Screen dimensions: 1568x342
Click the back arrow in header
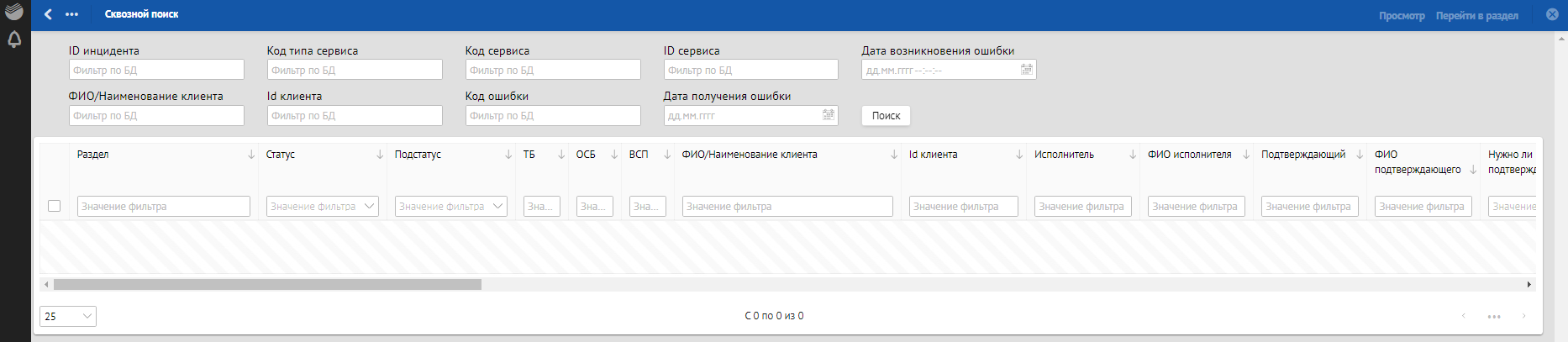[48, 14]
